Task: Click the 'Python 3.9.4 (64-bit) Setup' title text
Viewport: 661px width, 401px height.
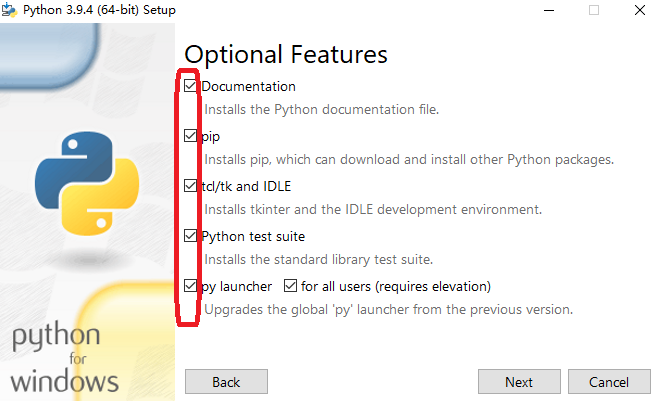Action: (100, 10)
